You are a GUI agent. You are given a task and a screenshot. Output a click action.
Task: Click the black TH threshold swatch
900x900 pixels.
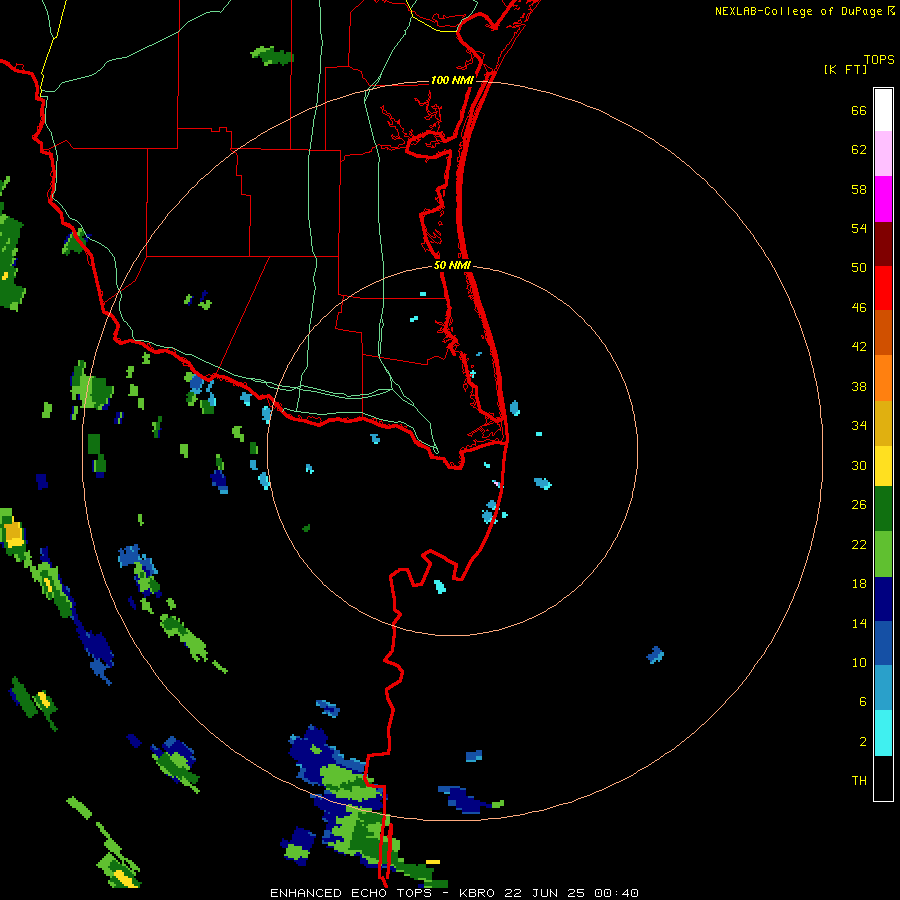coord(883,778)
